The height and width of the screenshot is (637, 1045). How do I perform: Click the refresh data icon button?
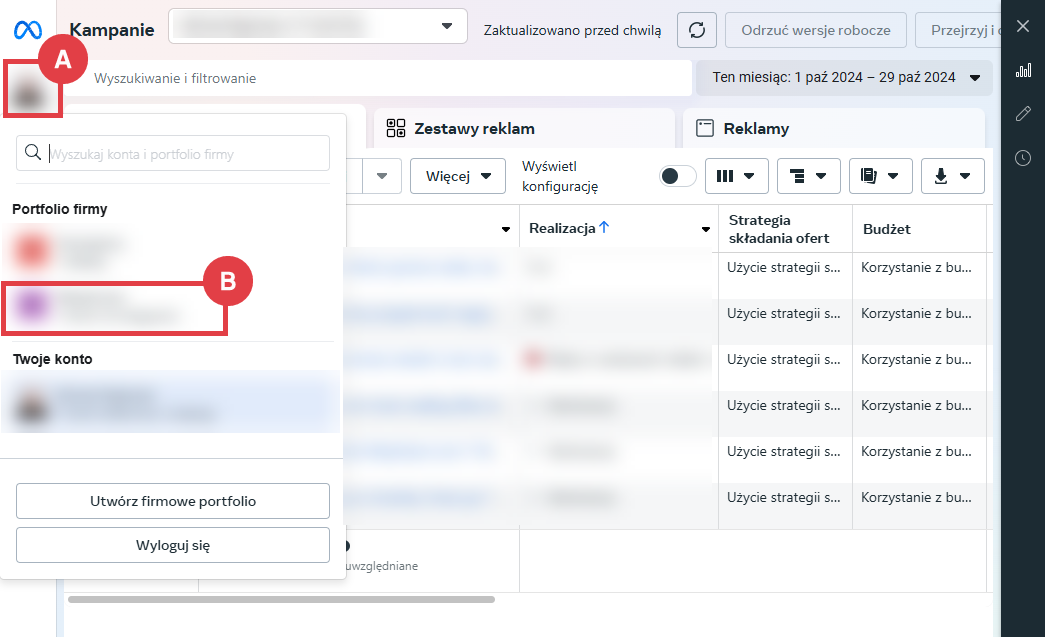coord(697,30)
